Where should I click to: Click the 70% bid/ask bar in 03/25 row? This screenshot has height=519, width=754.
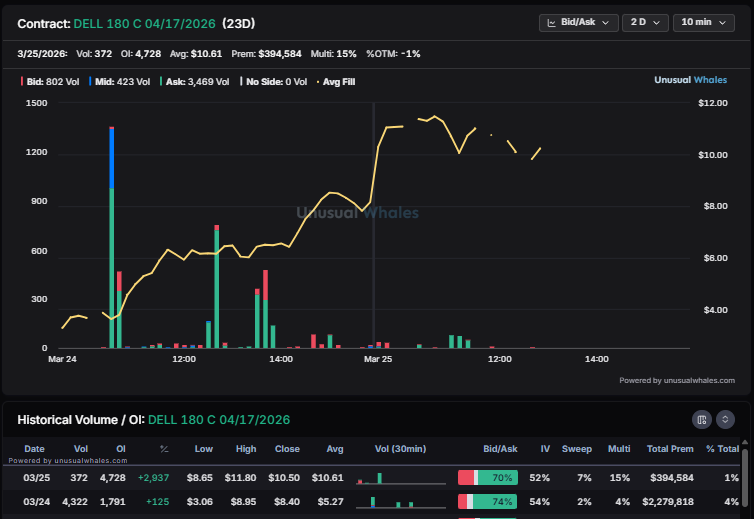(x=488, y=478)
